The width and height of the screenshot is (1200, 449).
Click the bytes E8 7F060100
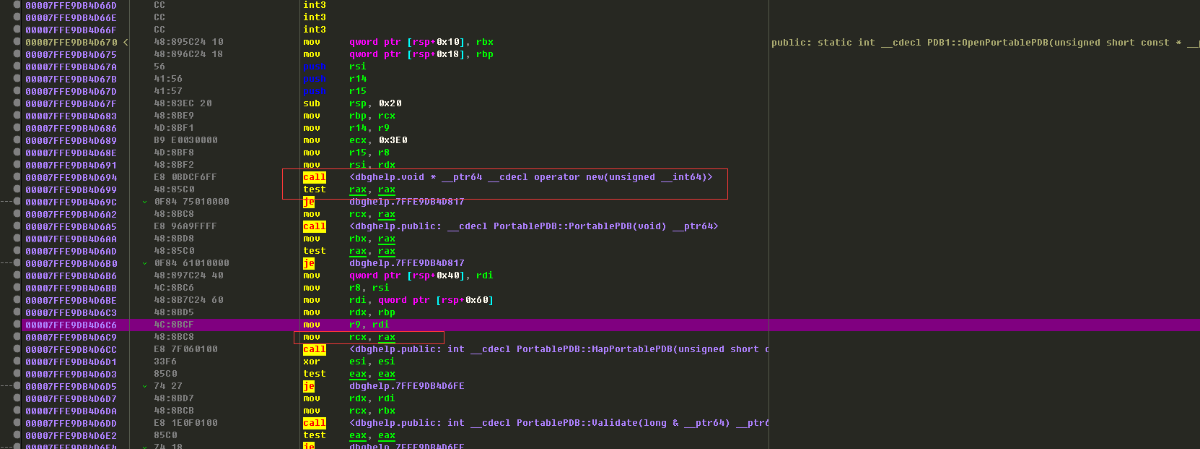185,349
